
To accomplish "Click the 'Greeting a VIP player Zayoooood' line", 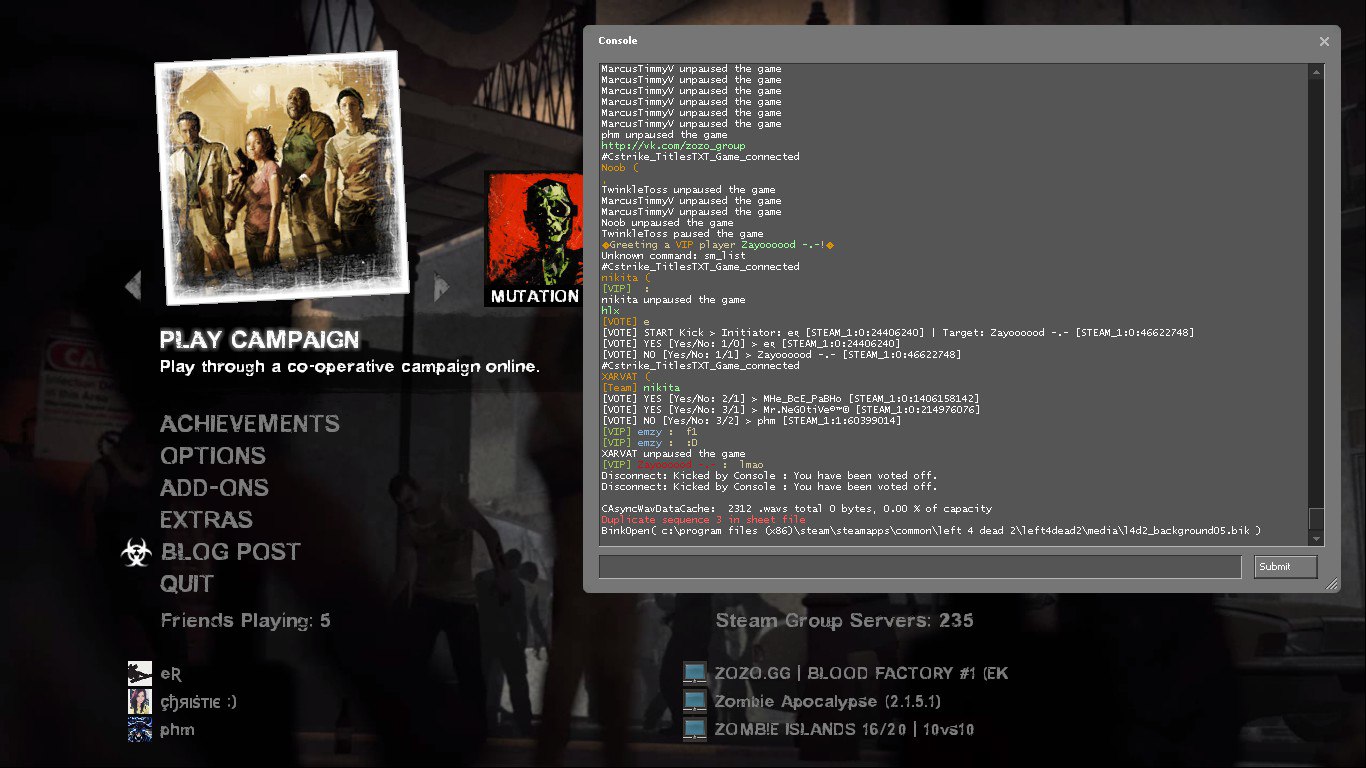I will 718,245.
